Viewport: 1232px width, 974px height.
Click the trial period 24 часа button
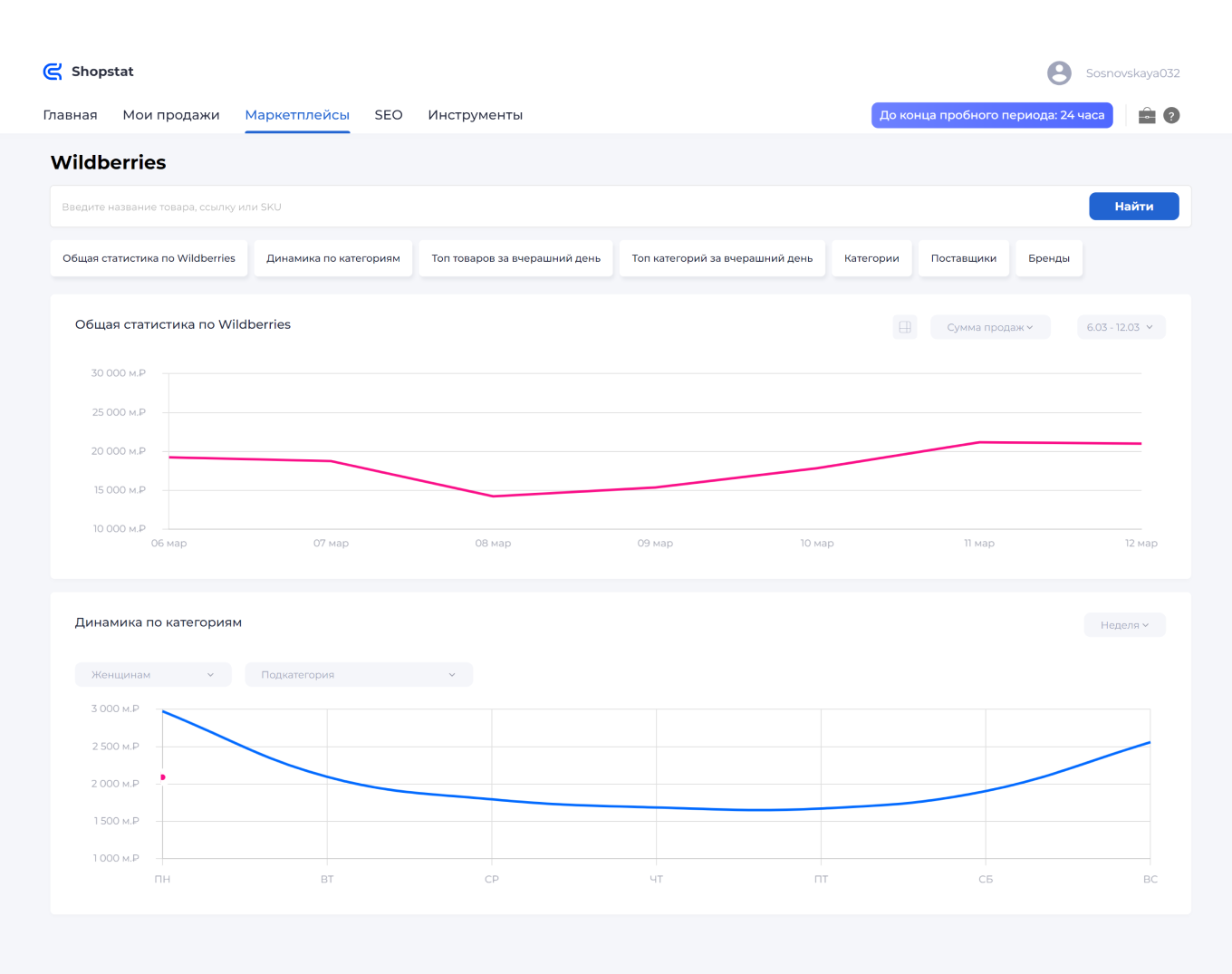pyautogui.click(x=992, y=115)
